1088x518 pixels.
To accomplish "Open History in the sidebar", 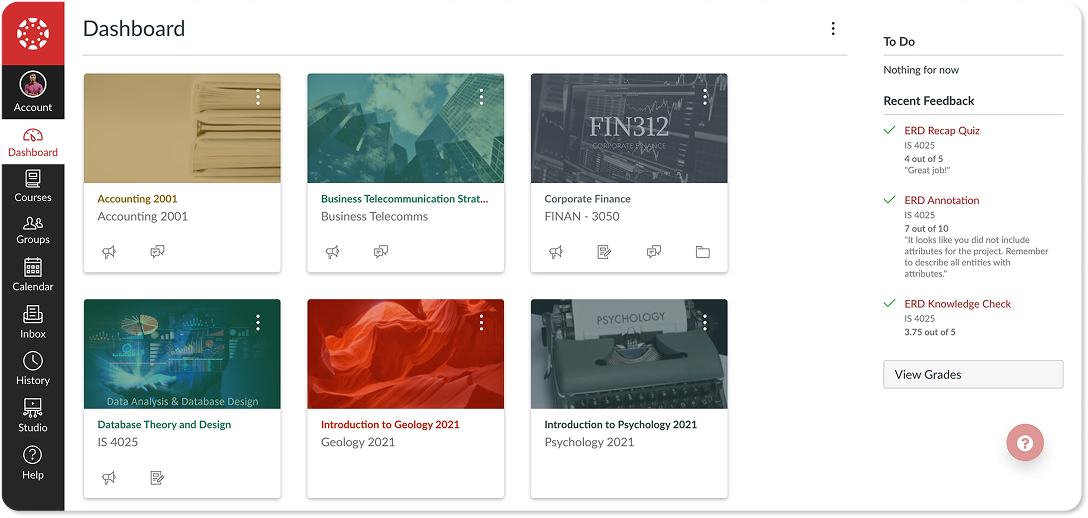I will pyautogui.click(x=33, y=369).
